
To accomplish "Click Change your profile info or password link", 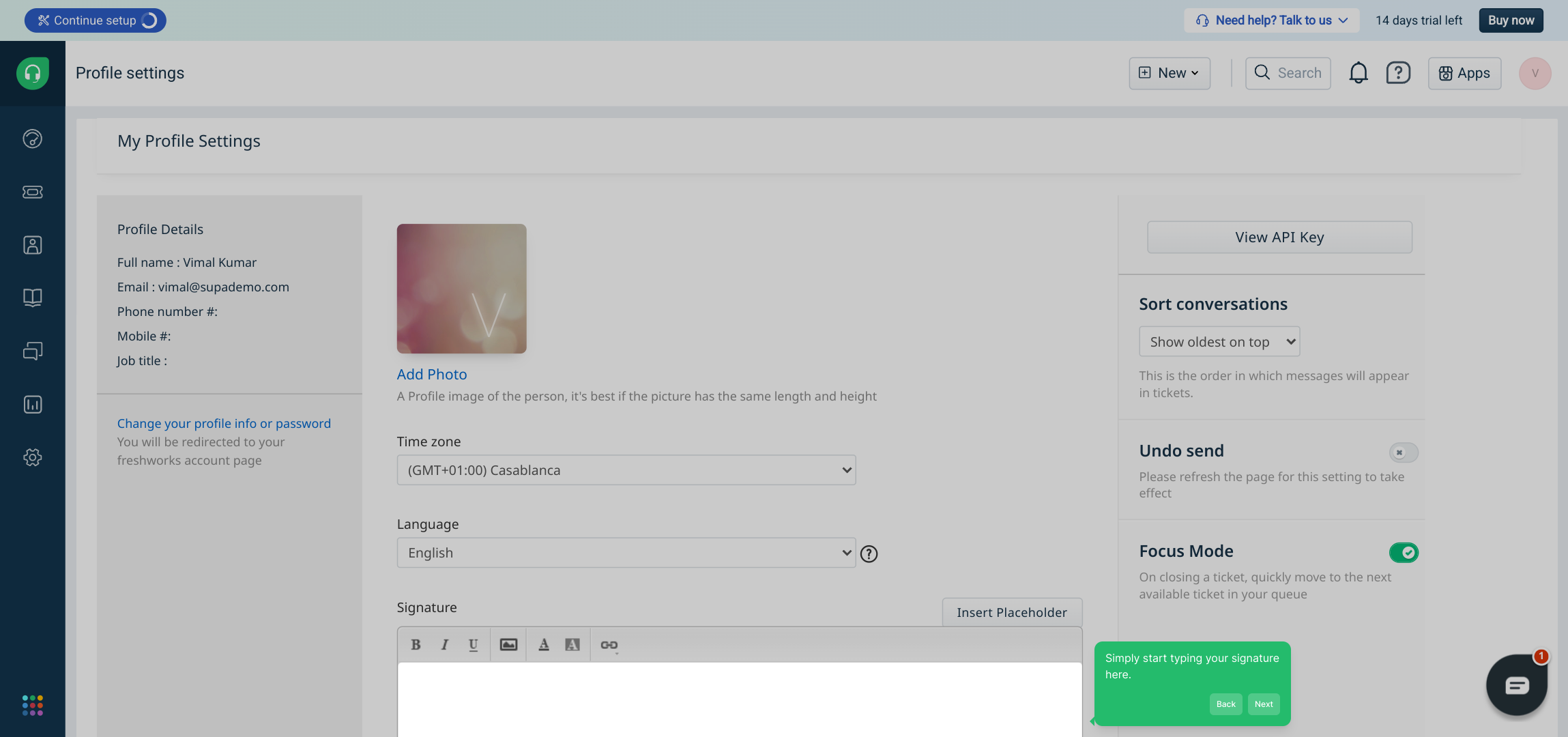I will [x=224, y=423].
